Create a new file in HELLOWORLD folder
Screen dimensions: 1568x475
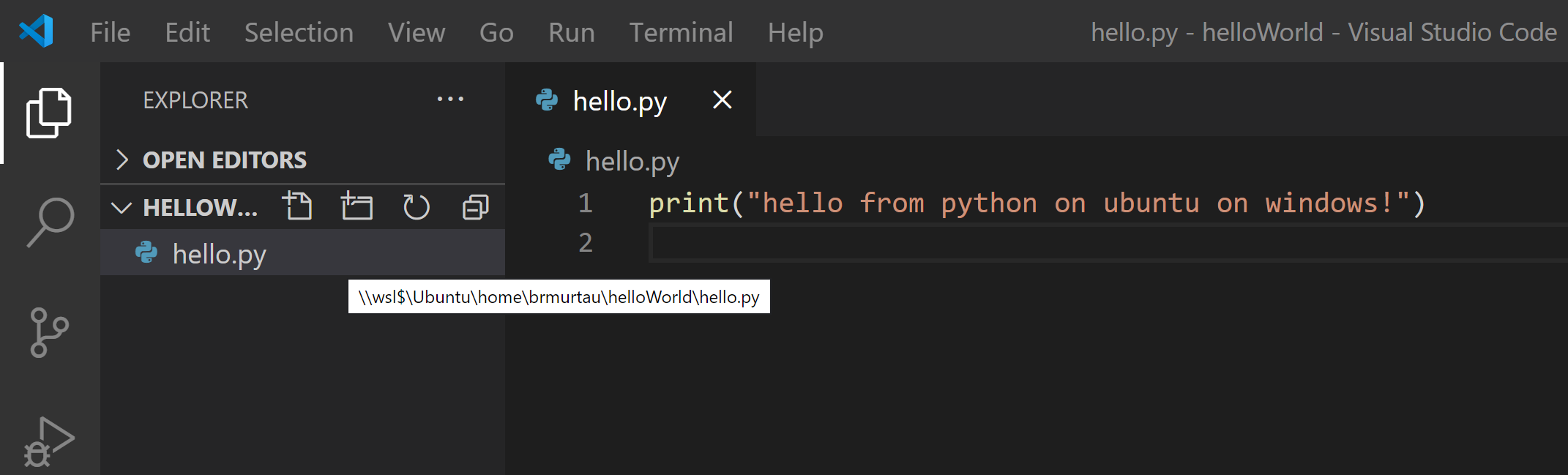tap(297, 206)
